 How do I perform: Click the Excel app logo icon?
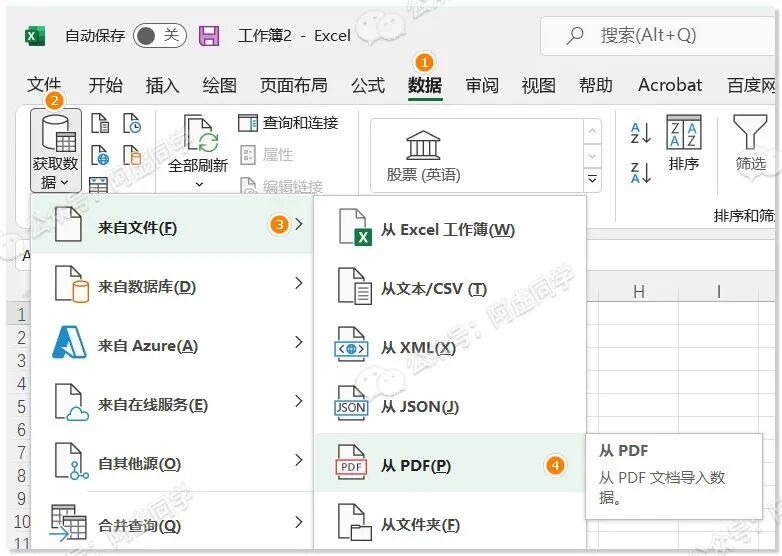click(x=35, y=36)
